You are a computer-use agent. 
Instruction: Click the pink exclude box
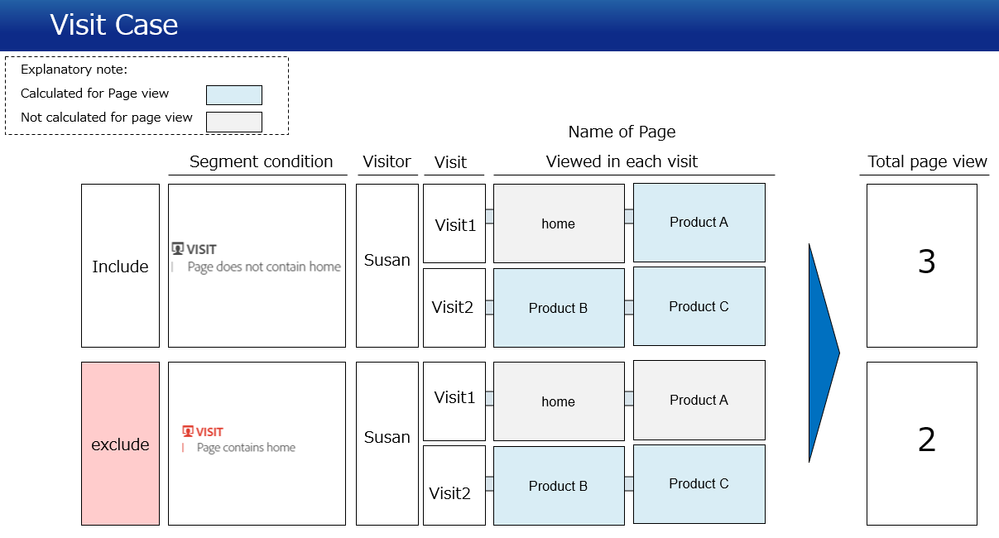coord(120,444)
